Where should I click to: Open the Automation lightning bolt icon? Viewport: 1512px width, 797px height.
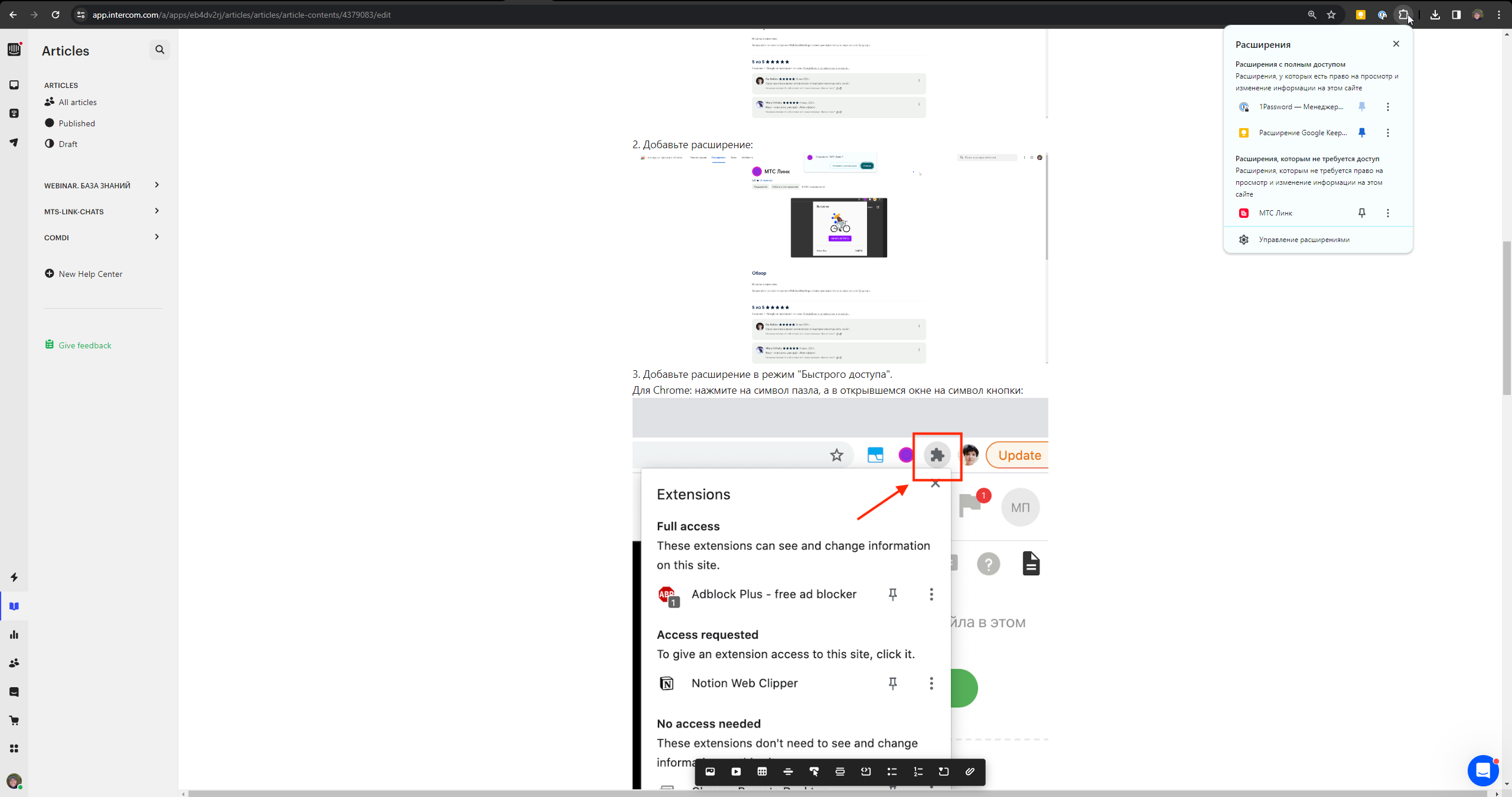pyautogui.click(x=14, y=577)
